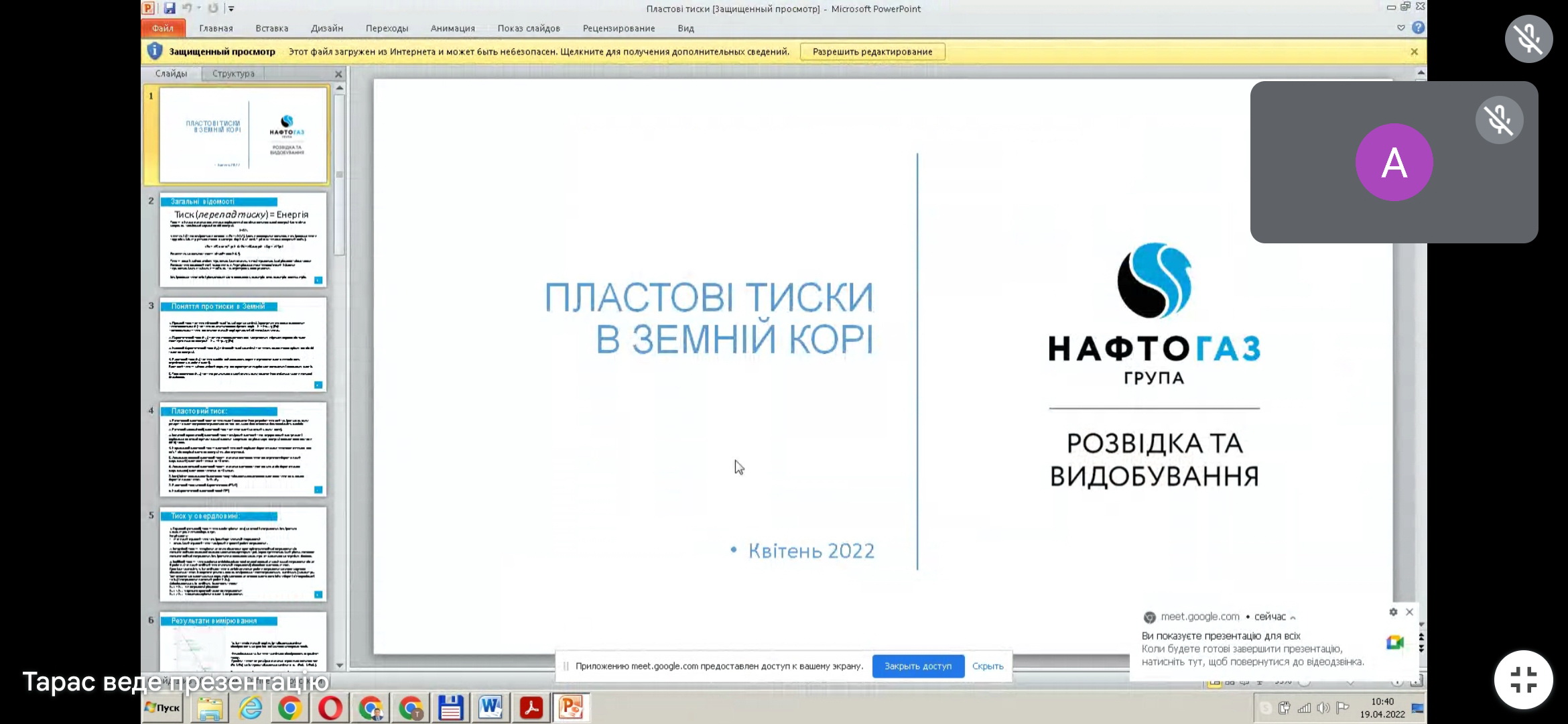Click the Action Center flag tray icon
Viewport: 1568px width, 724px height.
tap(1343, 708)
